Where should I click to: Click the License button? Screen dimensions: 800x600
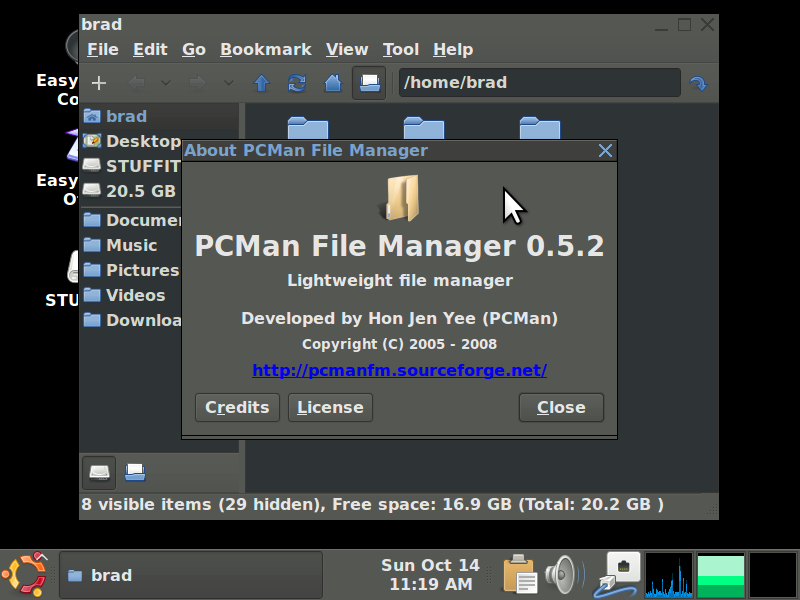coord(330,408)
